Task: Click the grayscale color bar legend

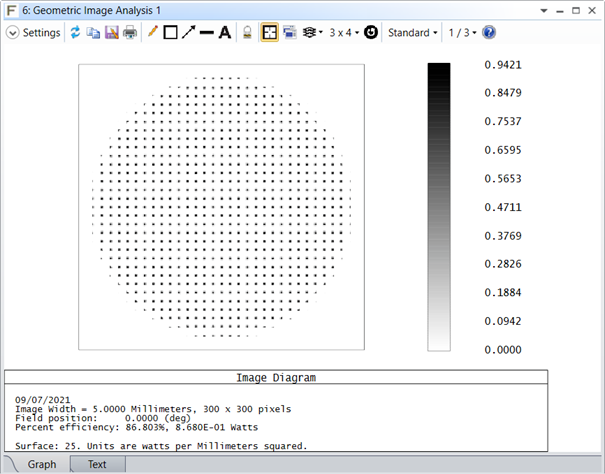Action: [x=439, y=207]
